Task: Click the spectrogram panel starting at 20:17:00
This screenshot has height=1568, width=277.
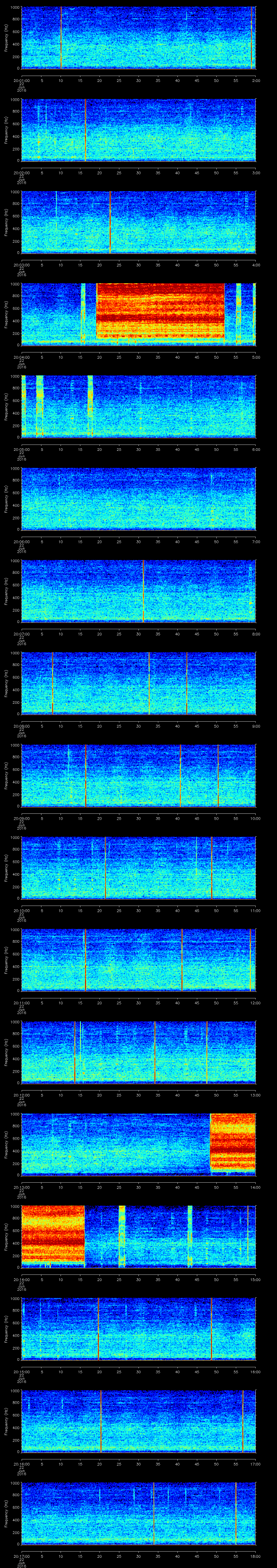Action: [138, 1513]
